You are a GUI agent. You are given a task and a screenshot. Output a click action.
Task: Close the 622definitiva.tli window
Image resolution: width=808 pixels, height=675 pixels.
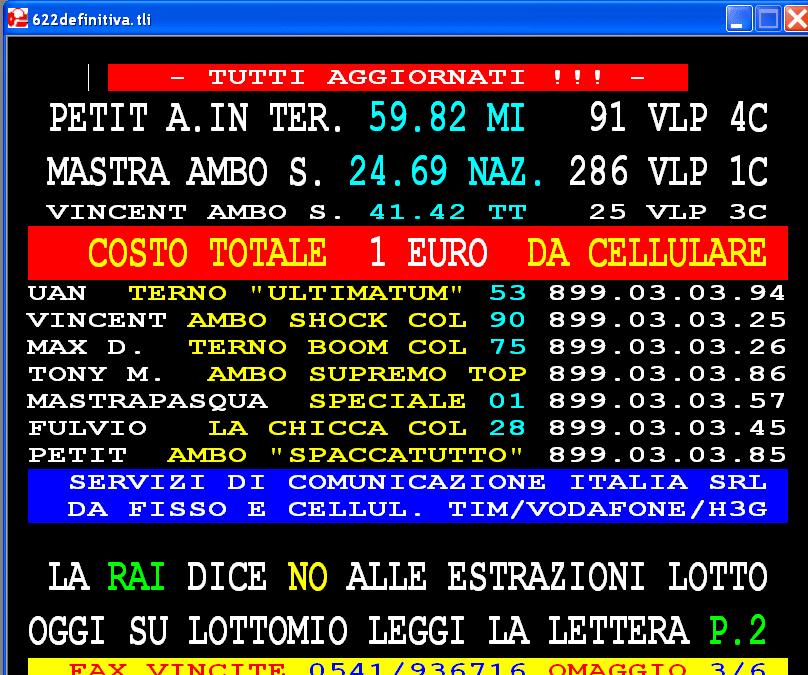[x=796, y=19]
